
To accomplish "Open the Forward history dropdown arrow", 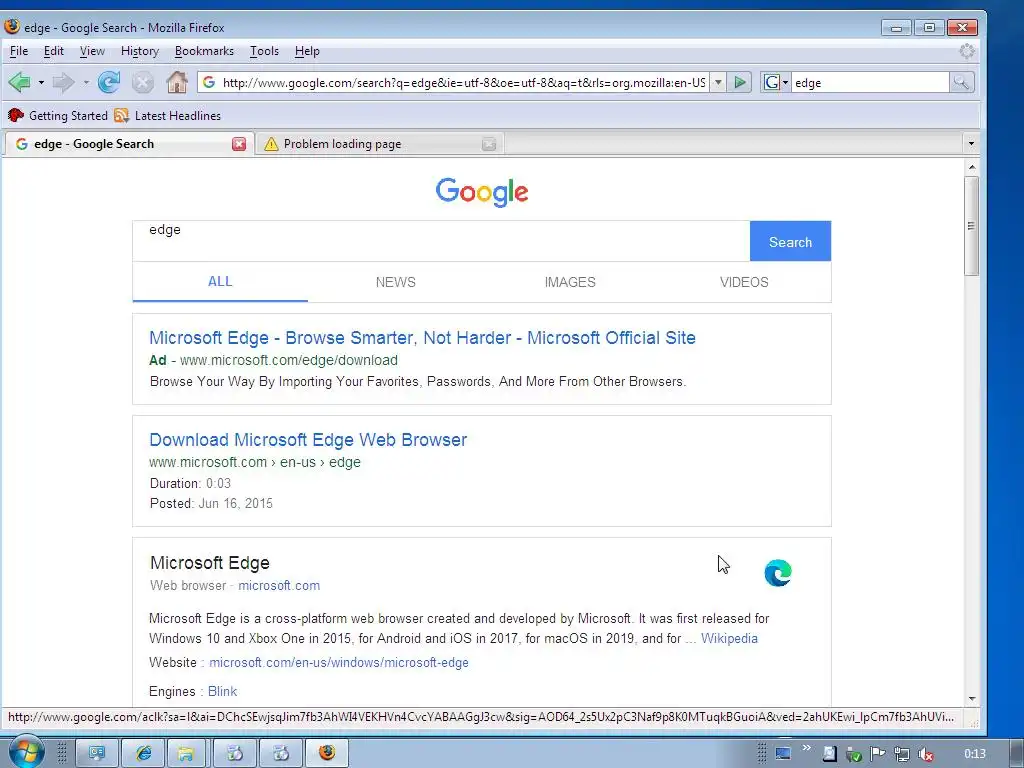I will 86,83.
